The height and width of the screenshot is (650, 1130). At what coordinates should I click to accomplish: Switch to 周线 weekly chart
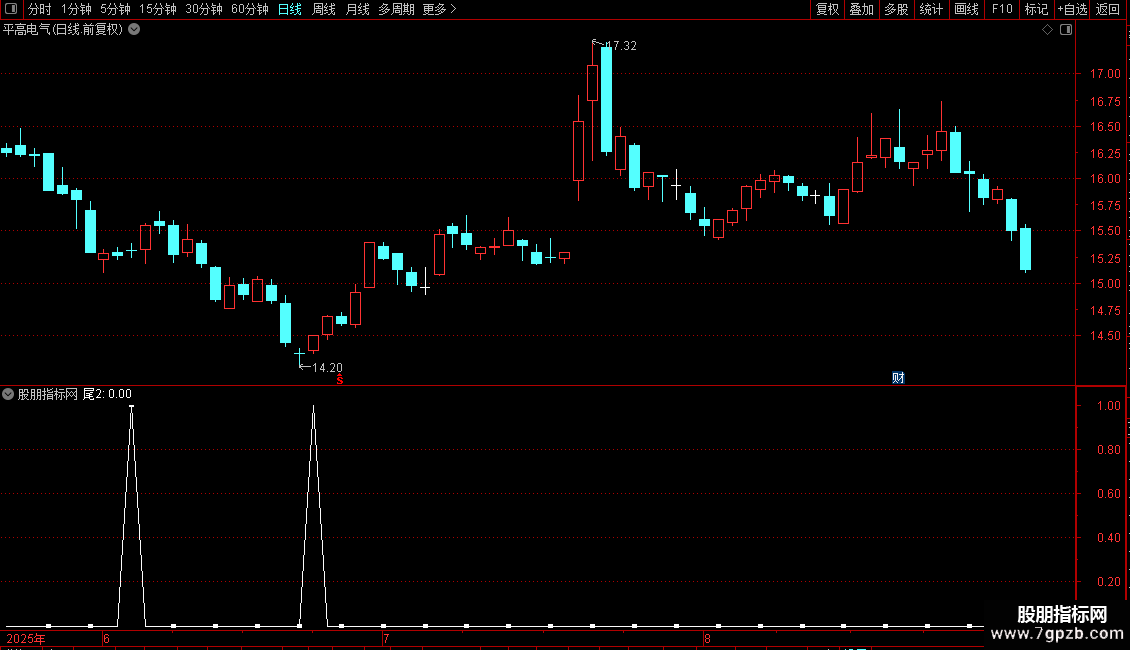click(324, 9)
